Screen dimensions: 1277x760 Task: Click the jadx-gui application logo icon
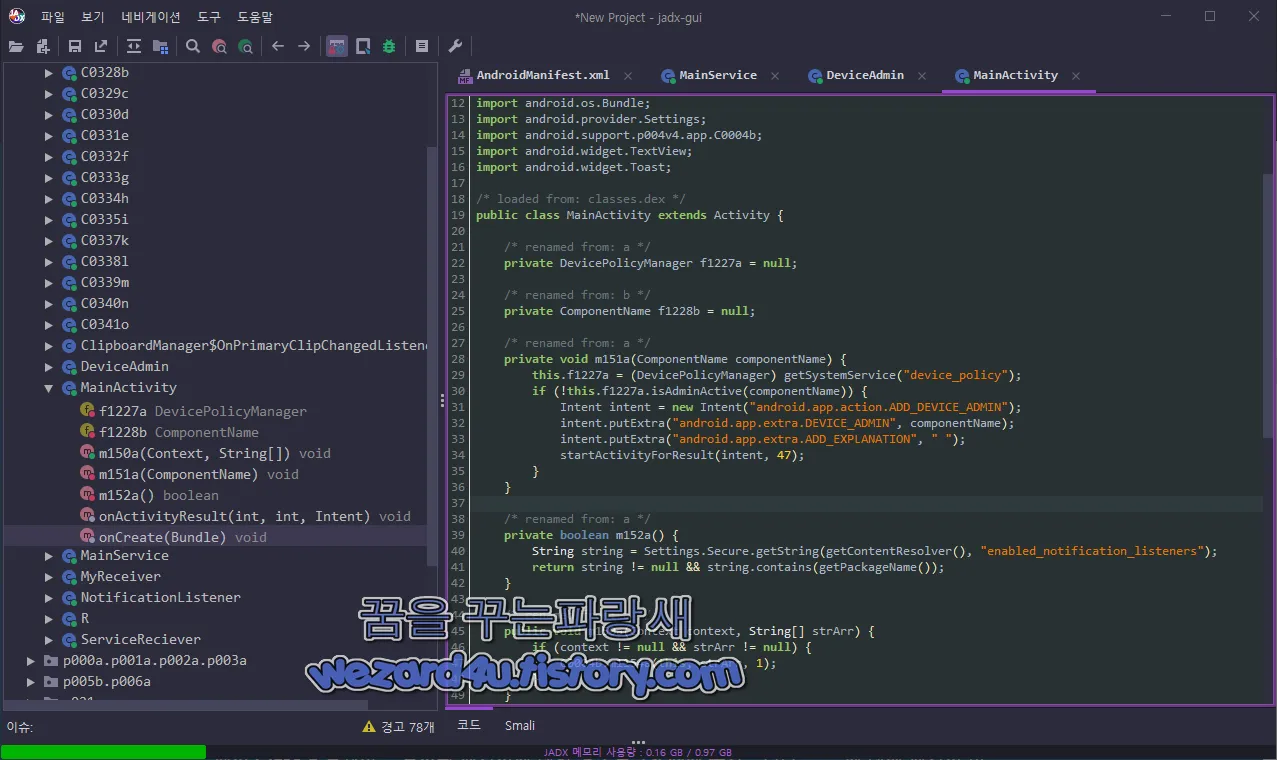(x=17, y=16)
